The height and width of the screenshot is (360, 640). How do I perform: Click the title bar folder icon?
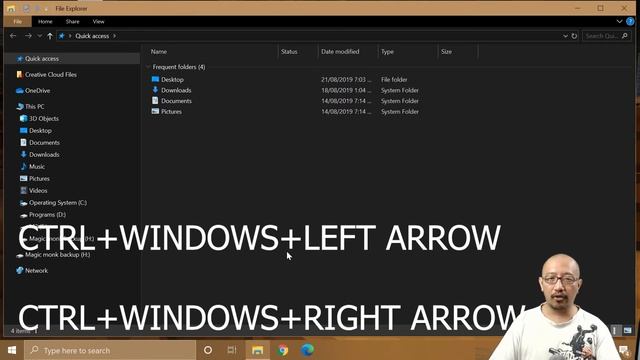point(11,9)
